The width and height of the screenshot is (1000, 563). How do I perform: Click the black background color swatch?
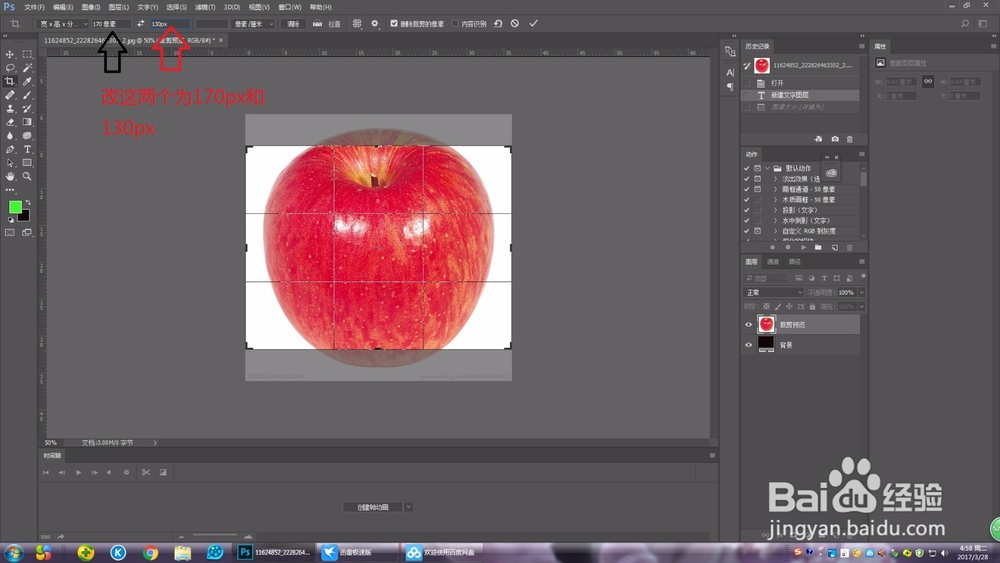click(24, 216)
